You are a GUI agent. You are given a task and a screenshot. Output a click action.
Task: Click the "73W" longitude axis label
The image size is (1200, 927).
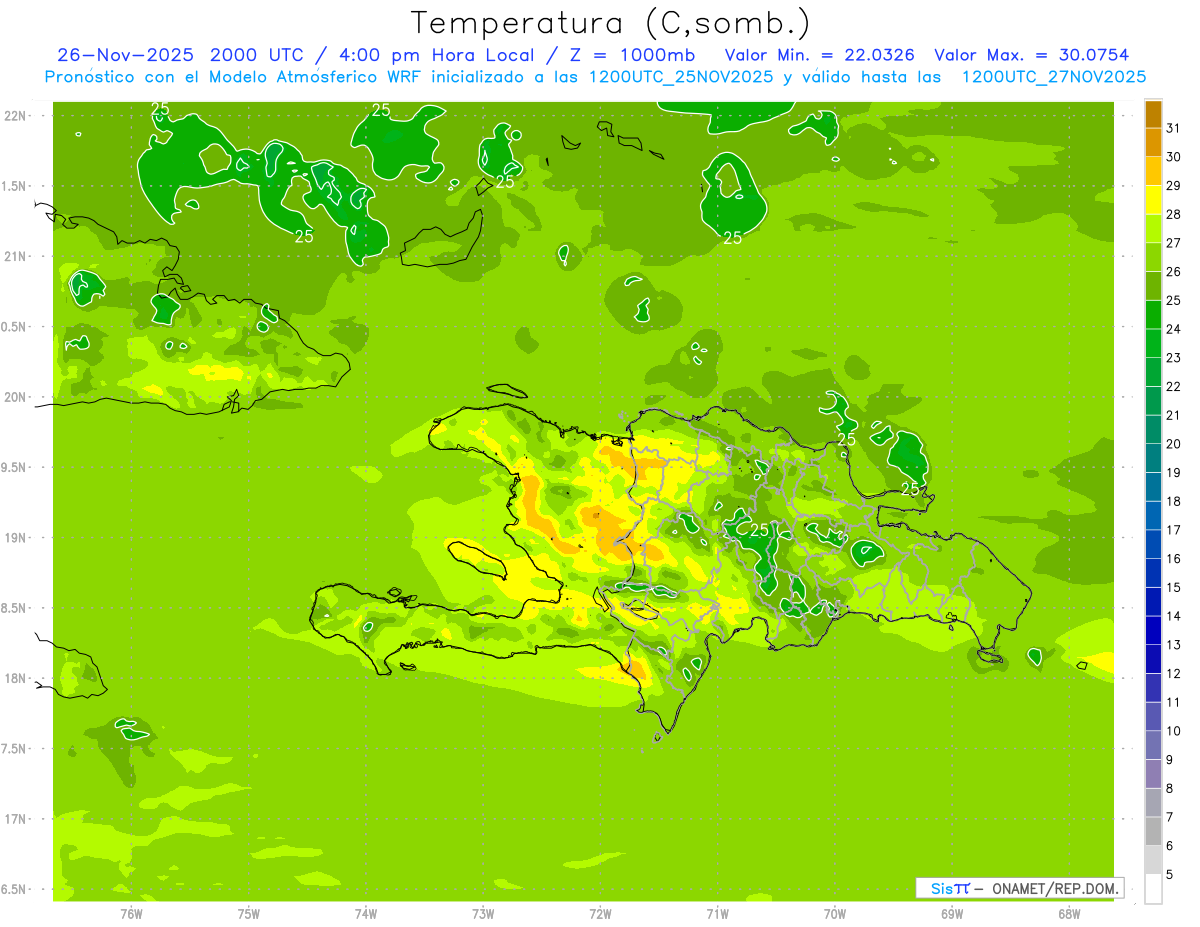[x=483, y=913]
